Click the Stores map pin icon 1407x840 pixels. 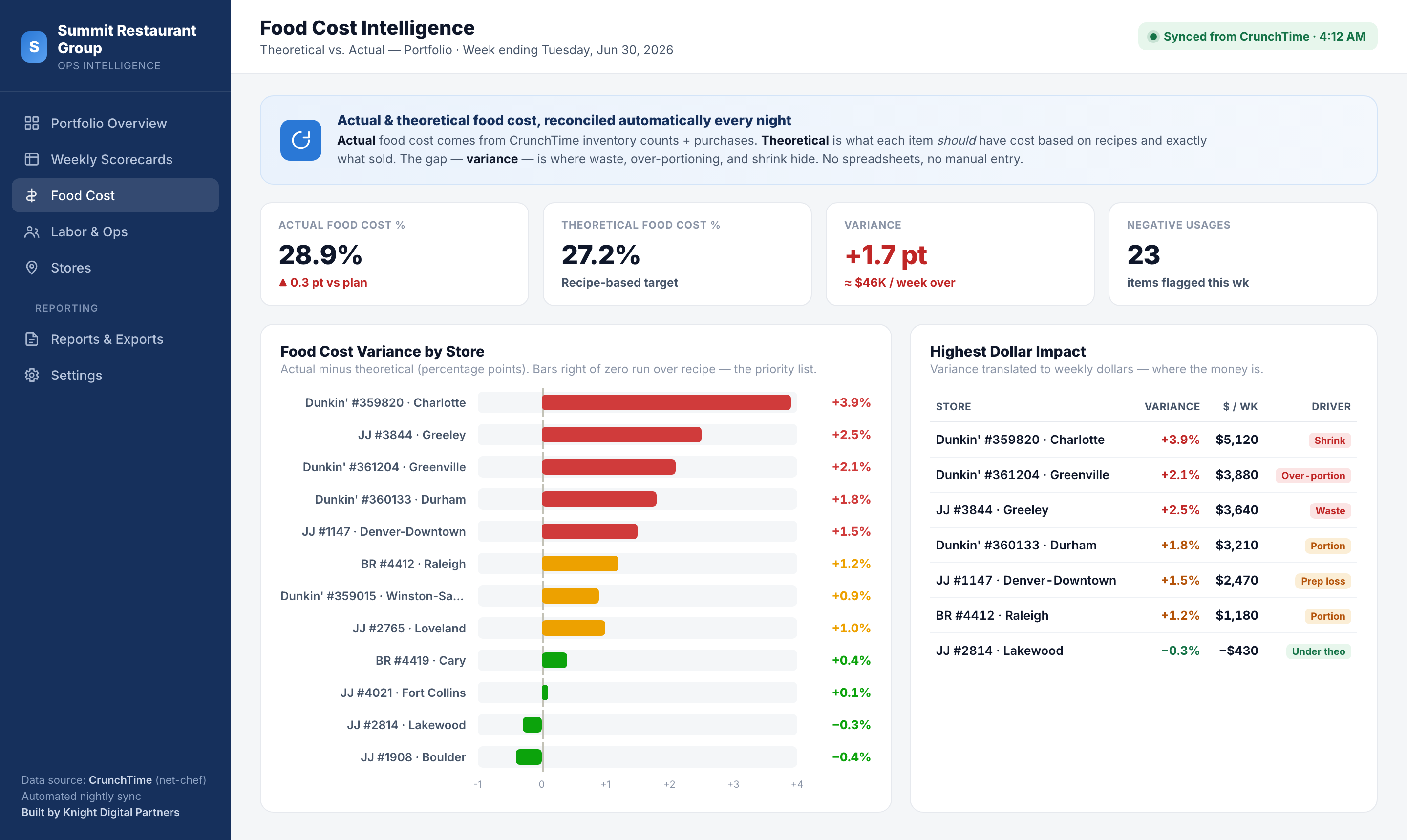click(32, 268)
